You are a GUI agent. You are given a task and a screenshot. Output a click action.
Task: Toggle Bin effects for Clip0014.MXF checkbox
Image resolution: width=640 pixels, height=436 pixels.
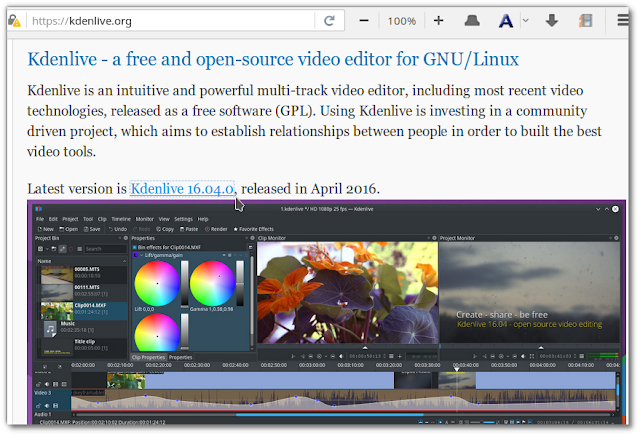(x=134, y=247)
